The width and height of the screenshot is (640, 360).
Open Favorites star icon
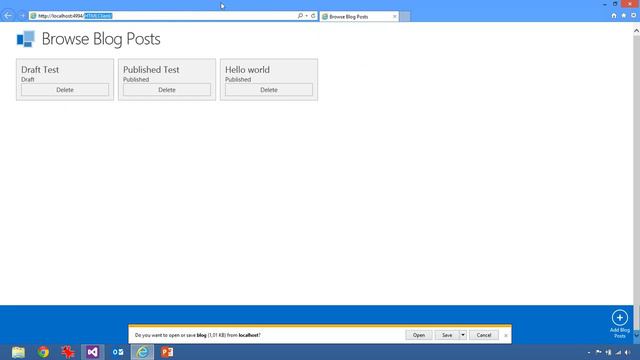[624, 16]
